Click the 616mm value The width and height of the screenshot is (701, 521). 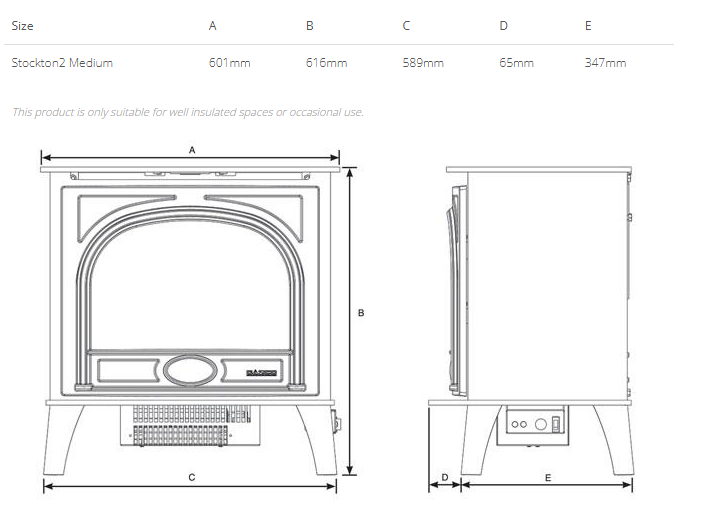pyautogui.click(x=326, y=63)
